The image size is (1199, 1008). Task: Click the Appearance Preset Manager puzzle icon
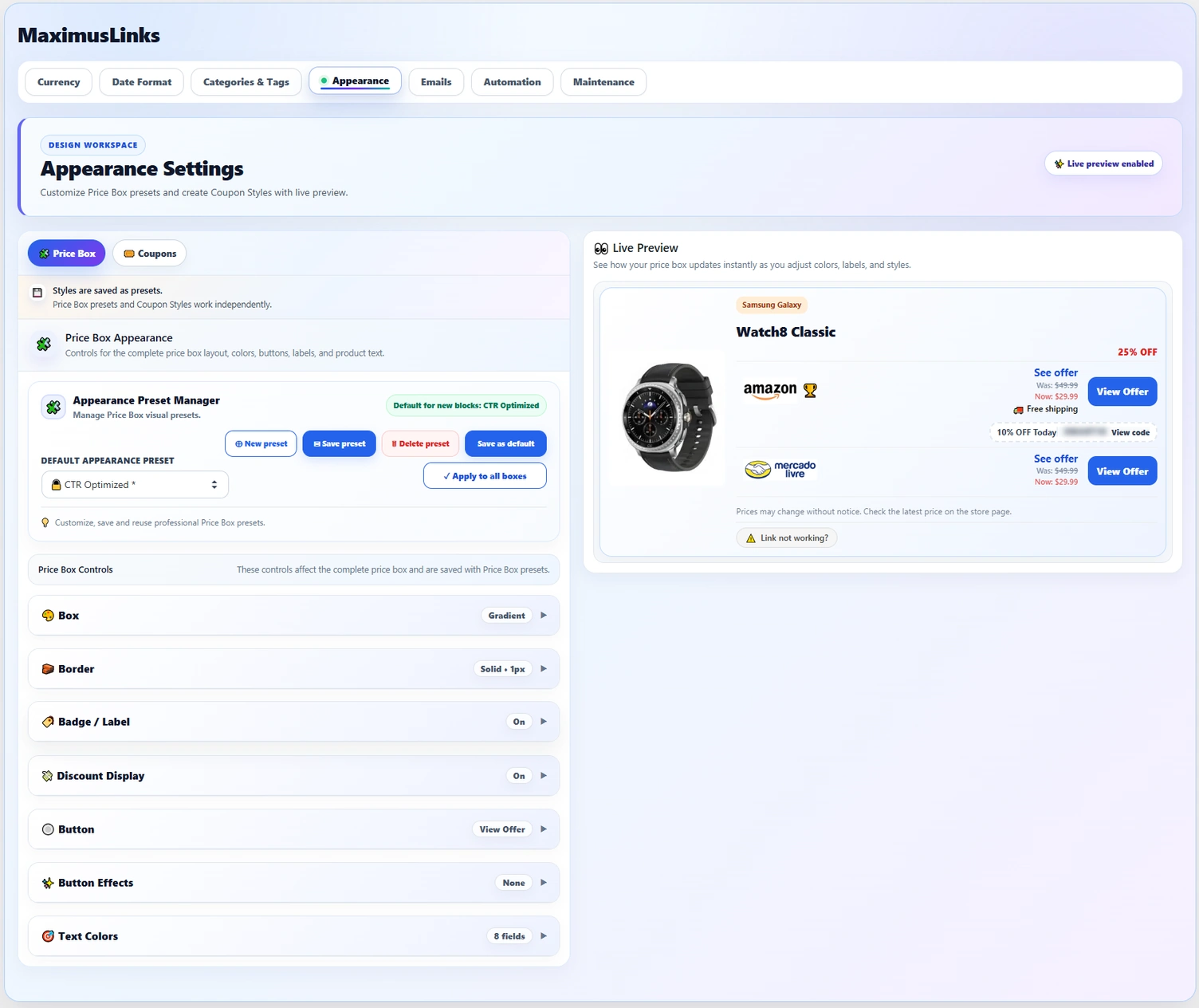[53, 407]
